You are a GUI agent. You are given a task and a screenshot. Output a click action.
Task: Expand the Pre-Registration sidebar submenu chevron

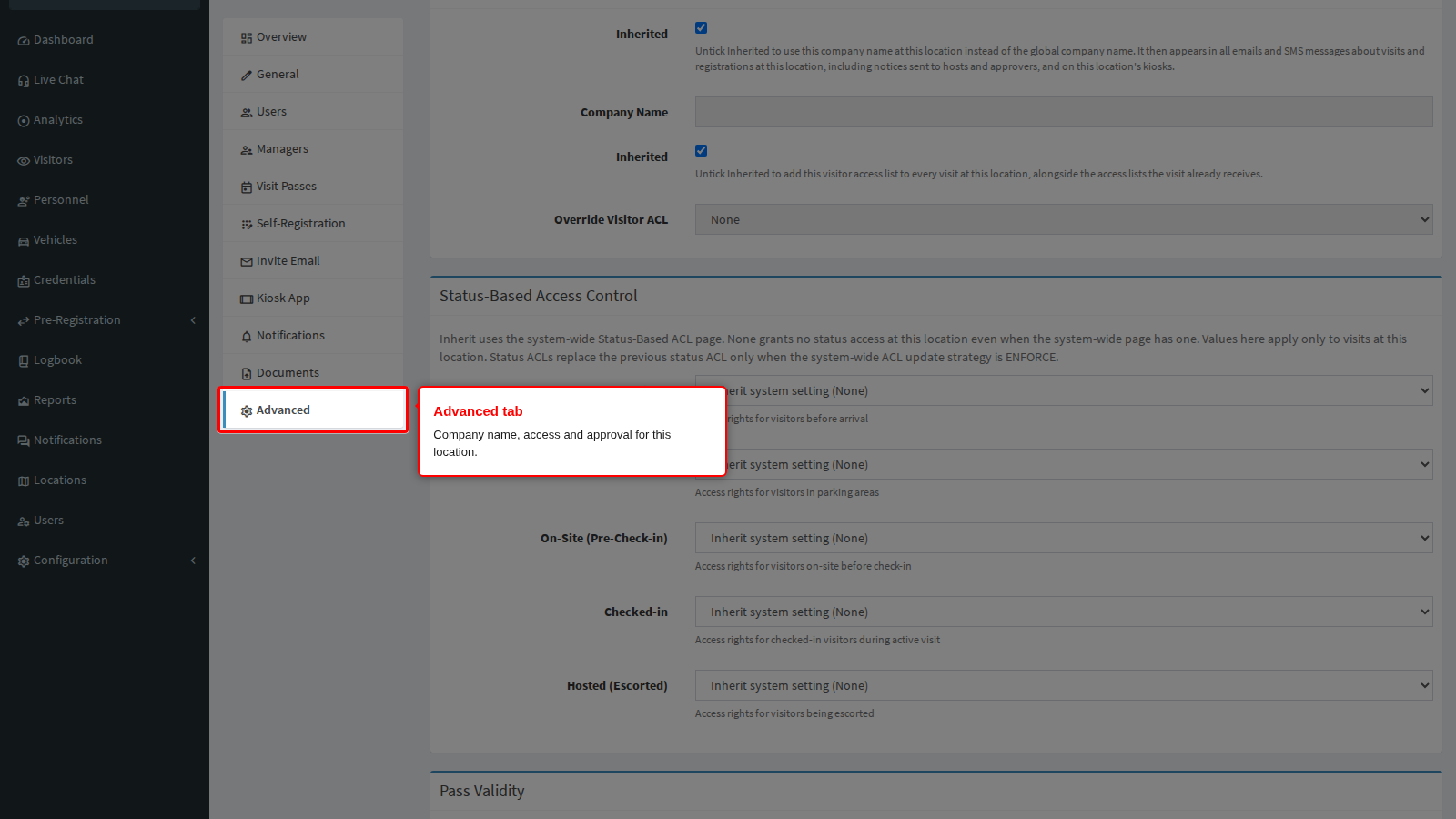pyautogui.click(x=193, y=320)
